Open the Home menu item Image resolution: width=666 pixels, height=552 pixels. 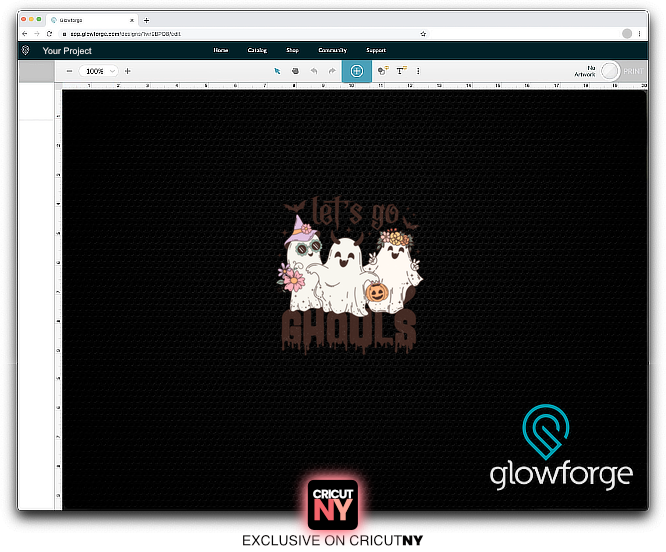tap(220, 50)
